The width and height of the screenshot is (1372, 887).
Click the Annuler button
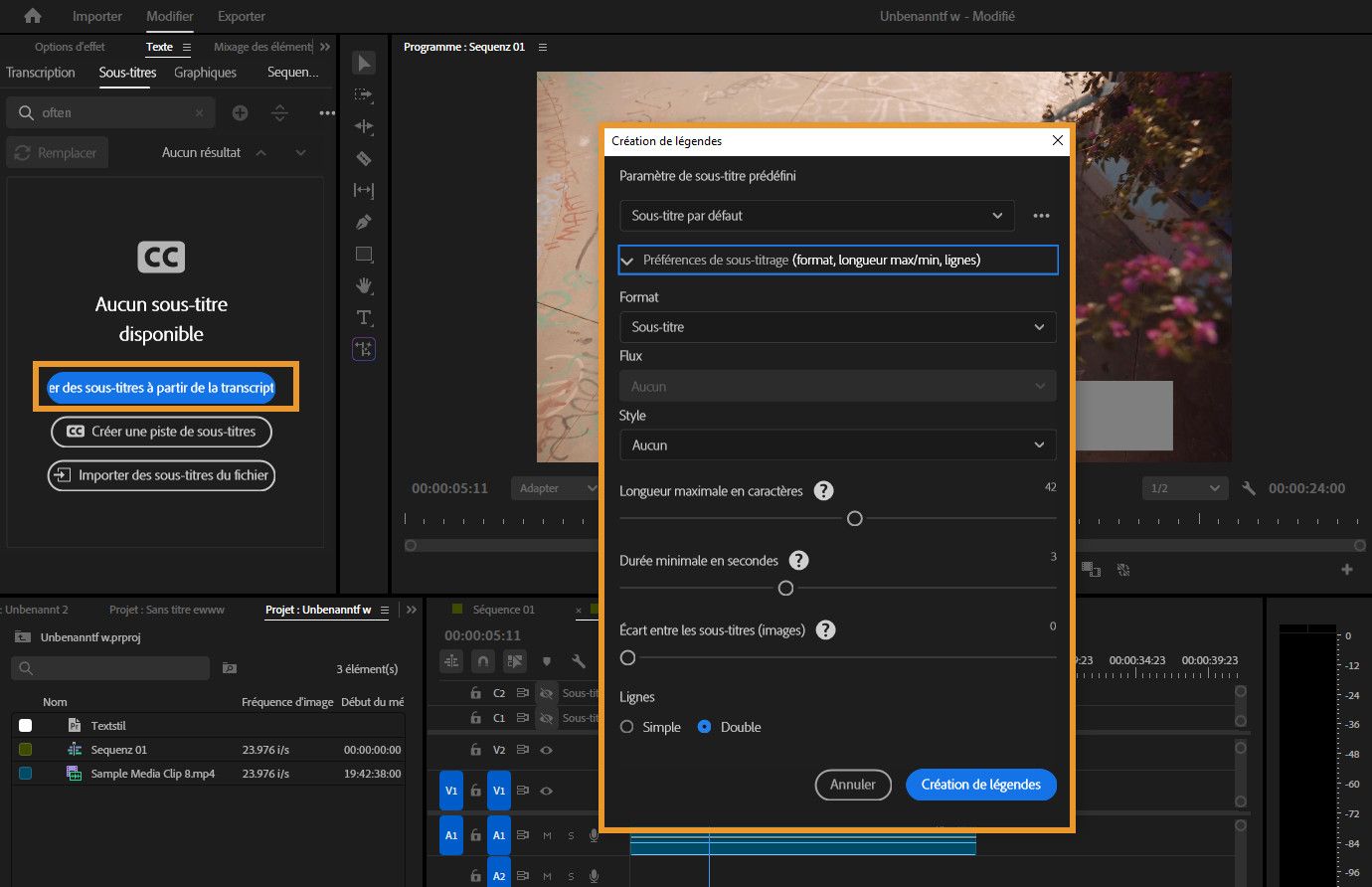tap(853, 785)
